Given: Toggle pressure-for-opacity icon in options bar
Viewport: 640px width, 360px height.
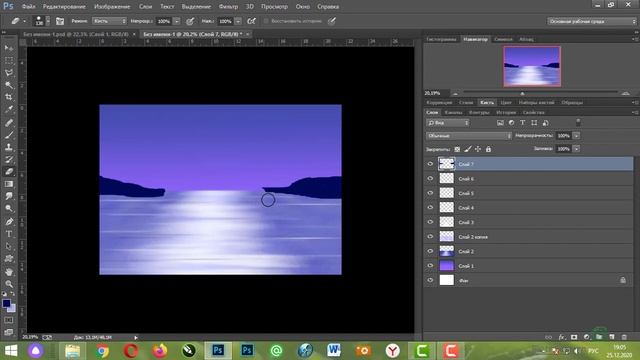Looking at the screenshot, I should [190, 21].
